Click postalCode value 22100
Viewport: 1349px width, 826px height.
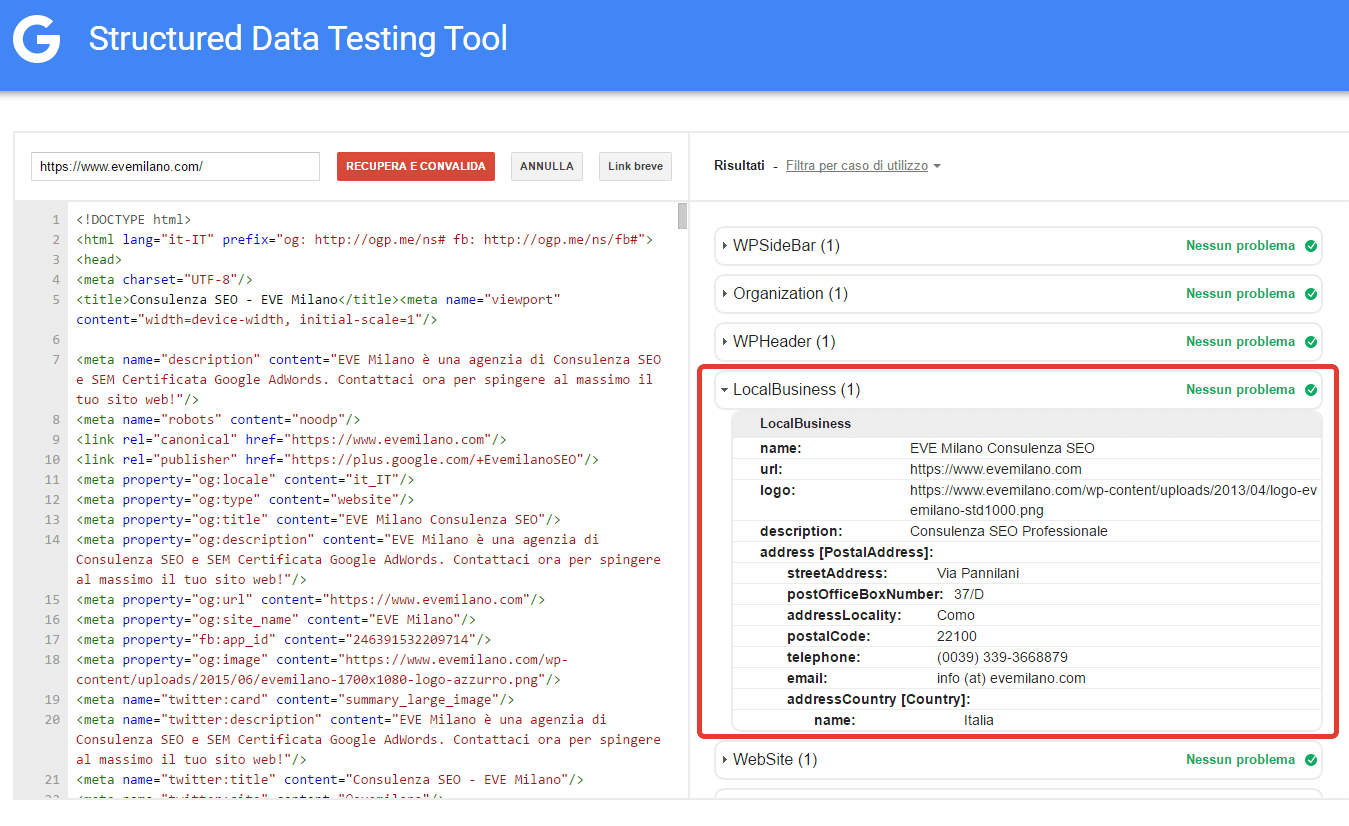(x=957, y=637)
